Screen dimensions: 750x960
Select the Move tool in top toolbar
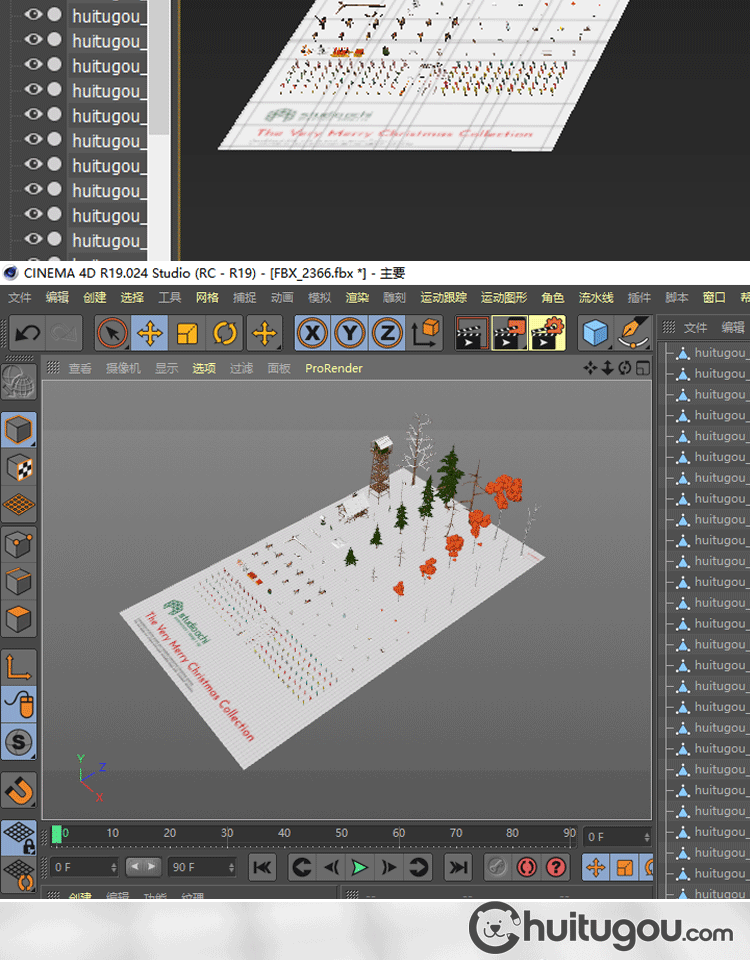(150, 333)
